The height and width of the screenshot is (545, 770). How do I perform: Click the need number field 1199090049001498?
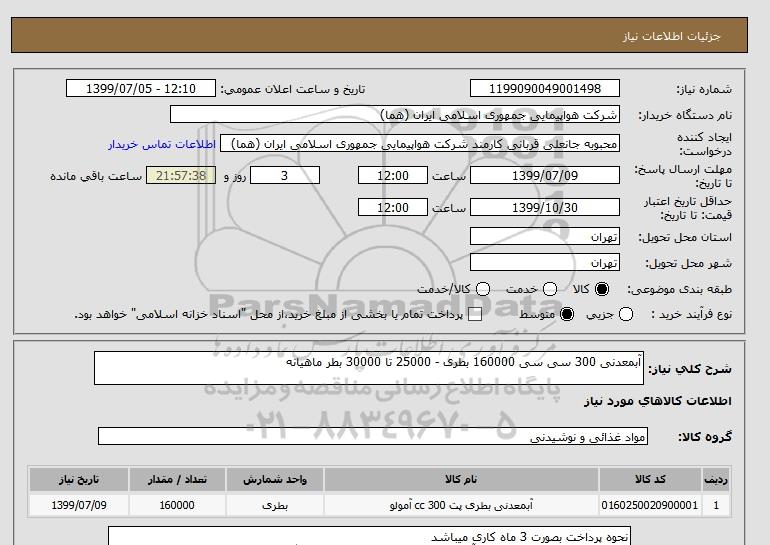(x=545, y=88)
